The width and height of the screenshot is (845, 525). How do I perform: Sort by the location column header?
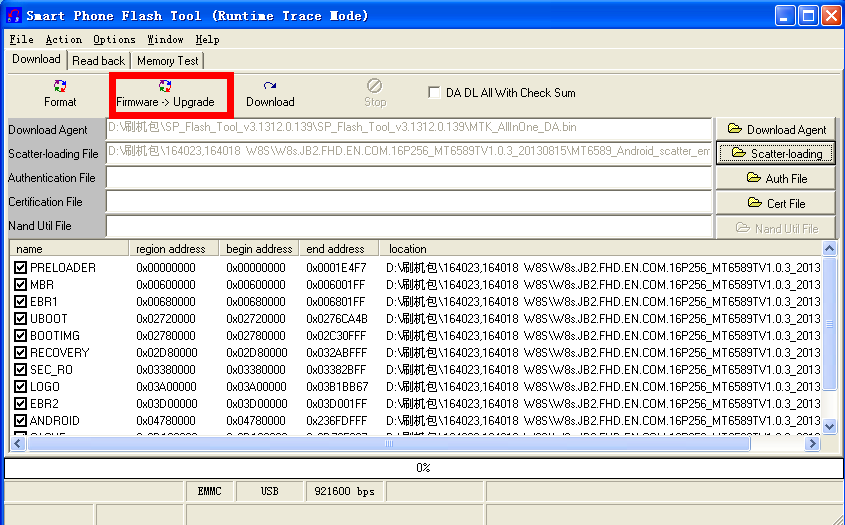[x=600, y=248]
